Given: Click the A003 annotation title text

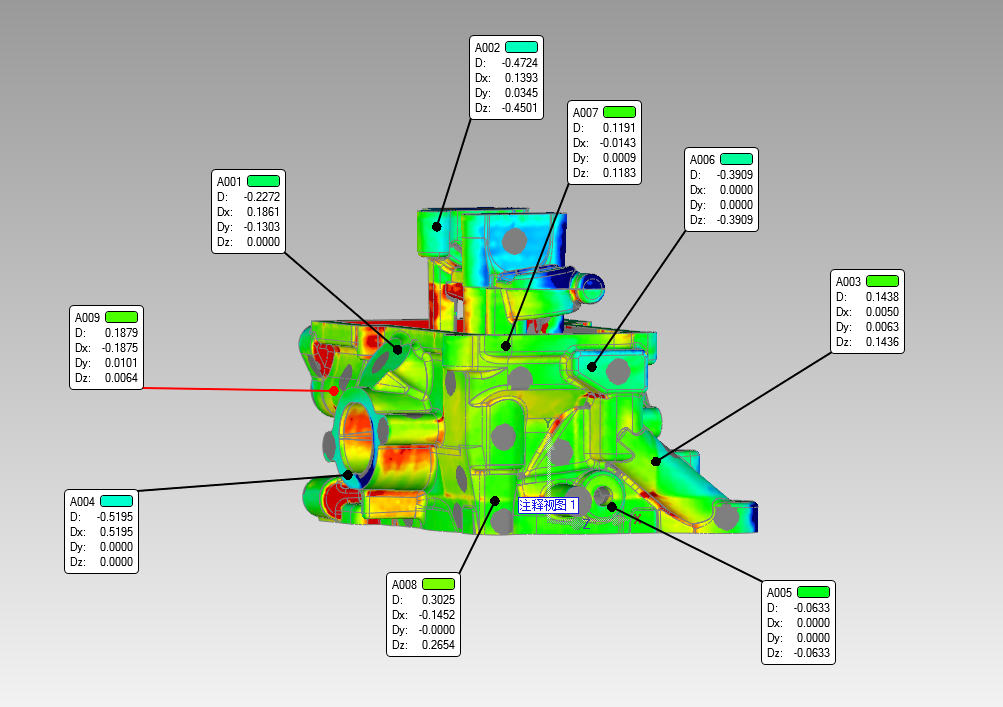Looking at the screenshot, I should point(848,282).
